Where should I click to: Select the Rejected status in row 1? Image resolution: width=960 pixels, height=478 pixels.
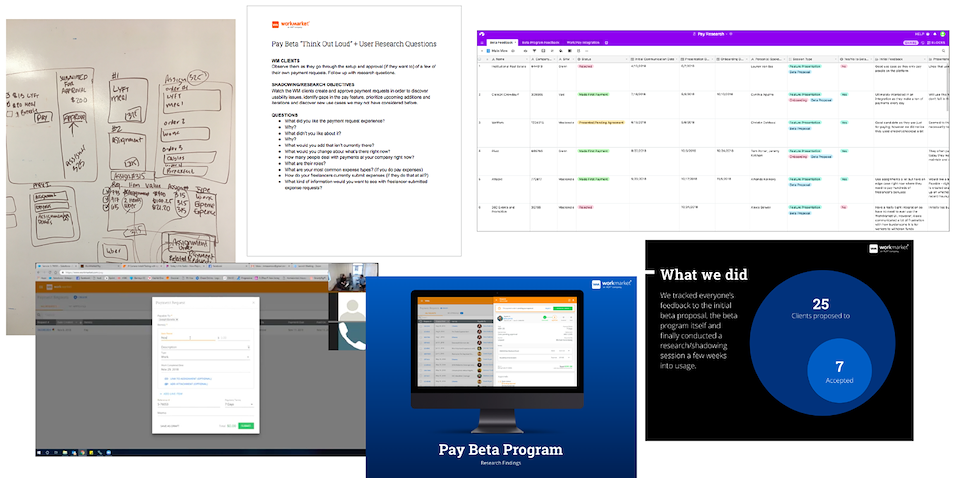[585, 66]
